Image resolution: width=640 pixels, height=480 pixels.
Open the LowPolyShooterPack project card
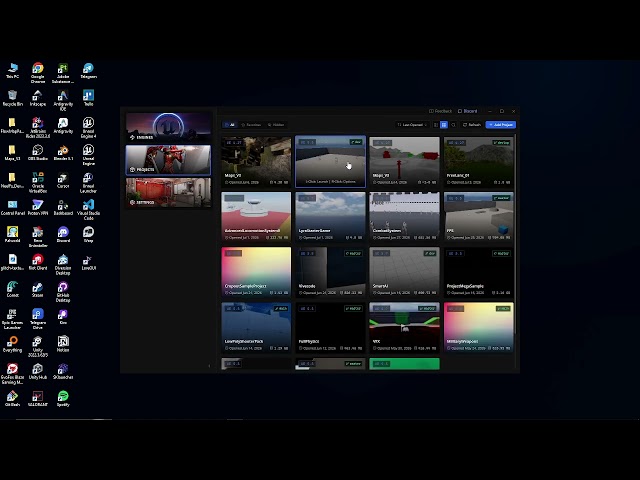coord(256,327)
